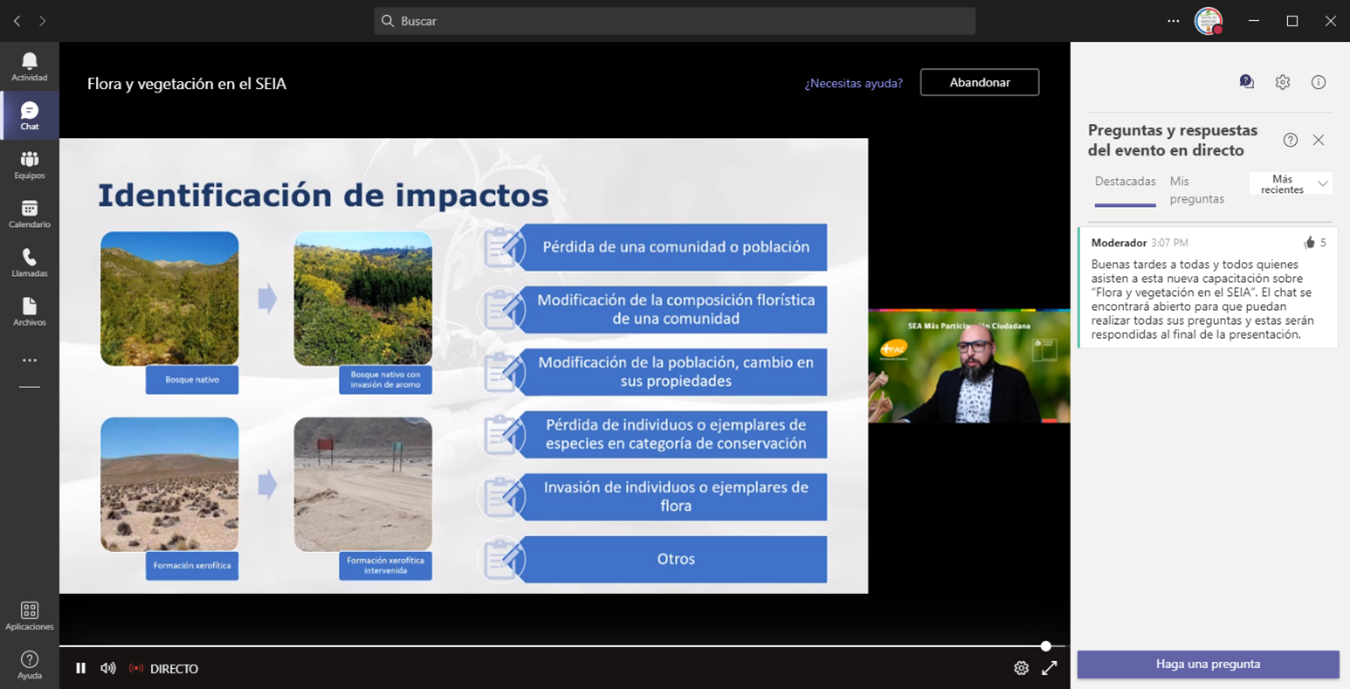Click the Buscar search field
This screenshot has height=689, width=1350.
pos(675,21)
